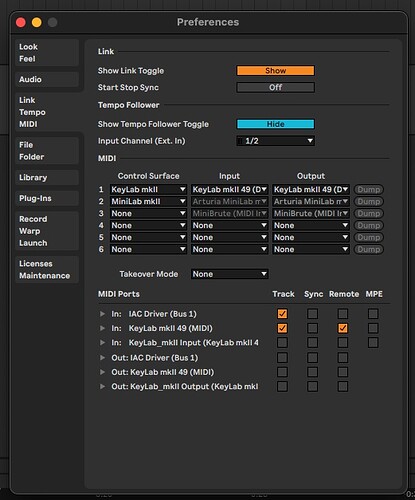This screenshot has width=415, height=500.
Task: Open row 3 Output MiniBrute dropdown
Action: click(311, 213)
